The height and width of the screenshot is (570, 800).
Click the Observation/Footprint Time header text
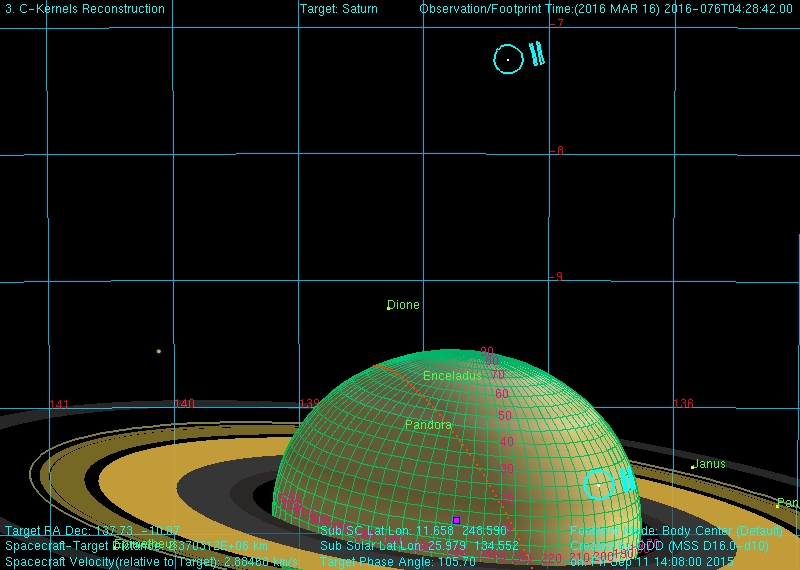click(606, 9)
